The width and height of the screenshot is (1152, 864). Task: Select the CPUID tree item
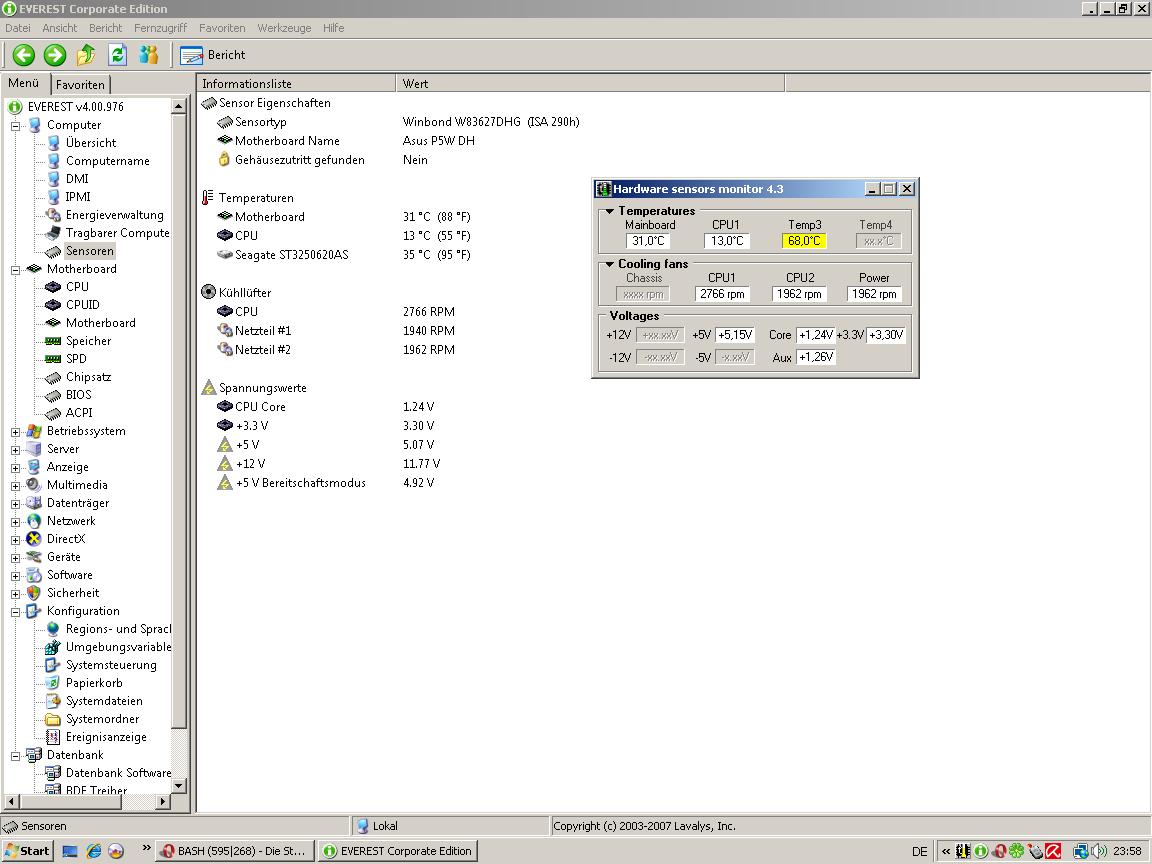pos(82,304)
